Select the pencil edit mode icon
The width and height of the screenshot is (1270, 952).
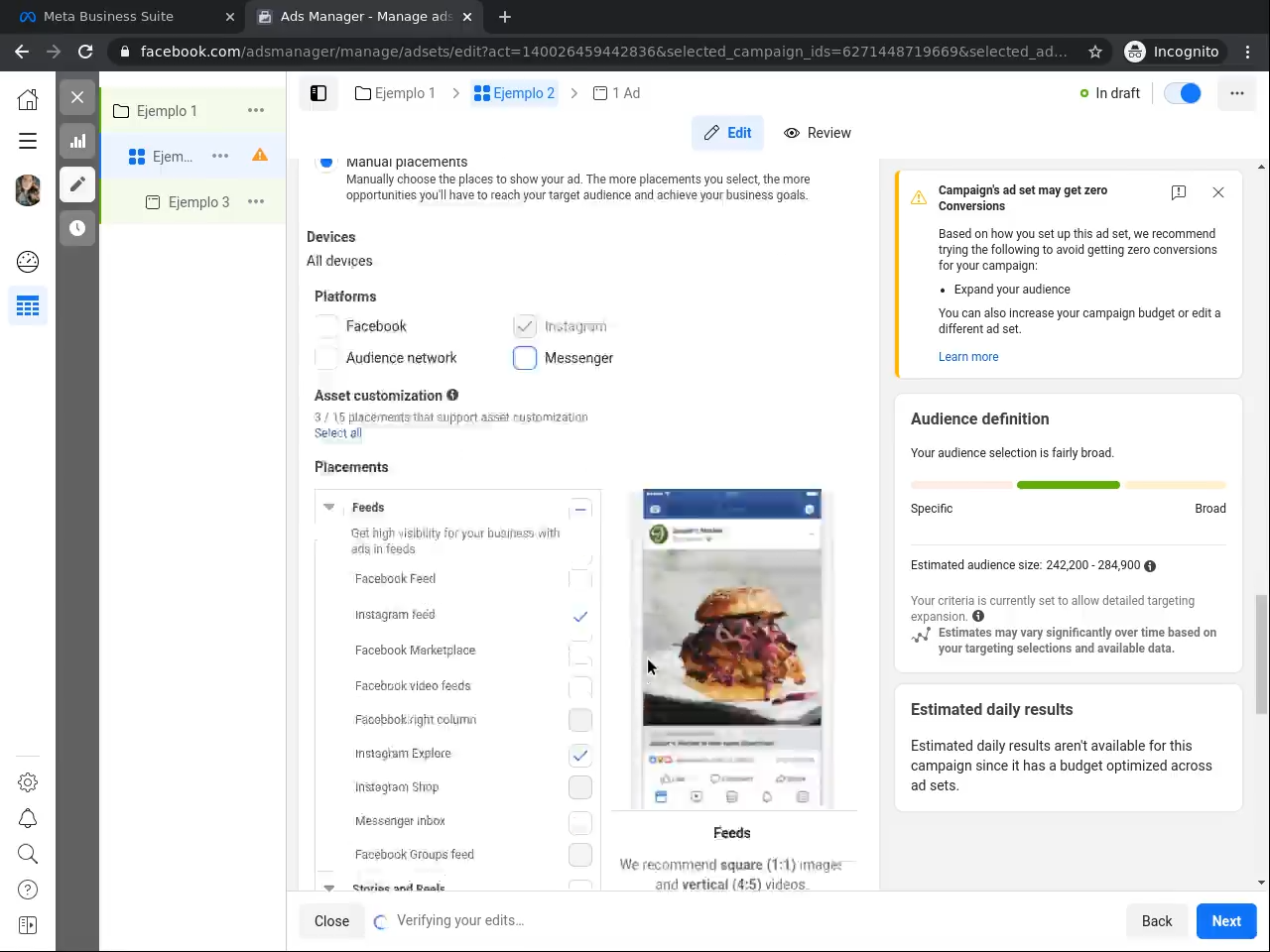click(x=77, y=184)
